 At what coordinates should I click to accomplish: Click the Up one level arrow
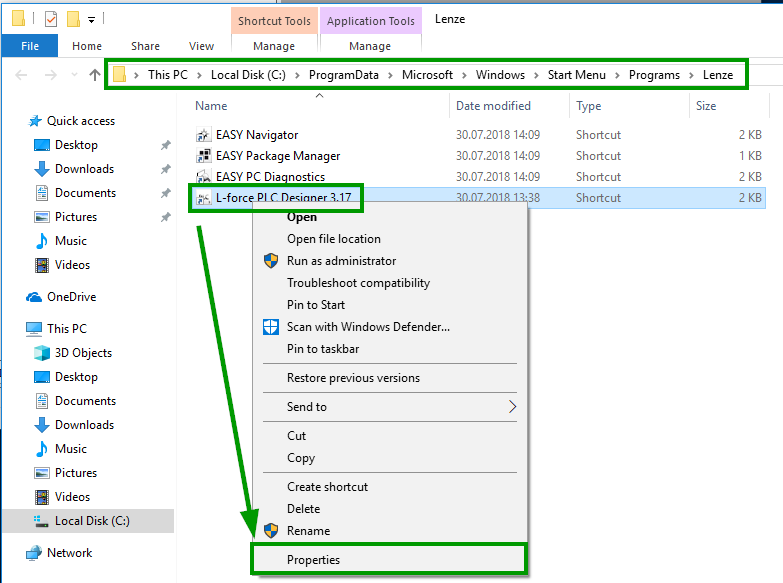coord(95,75)
